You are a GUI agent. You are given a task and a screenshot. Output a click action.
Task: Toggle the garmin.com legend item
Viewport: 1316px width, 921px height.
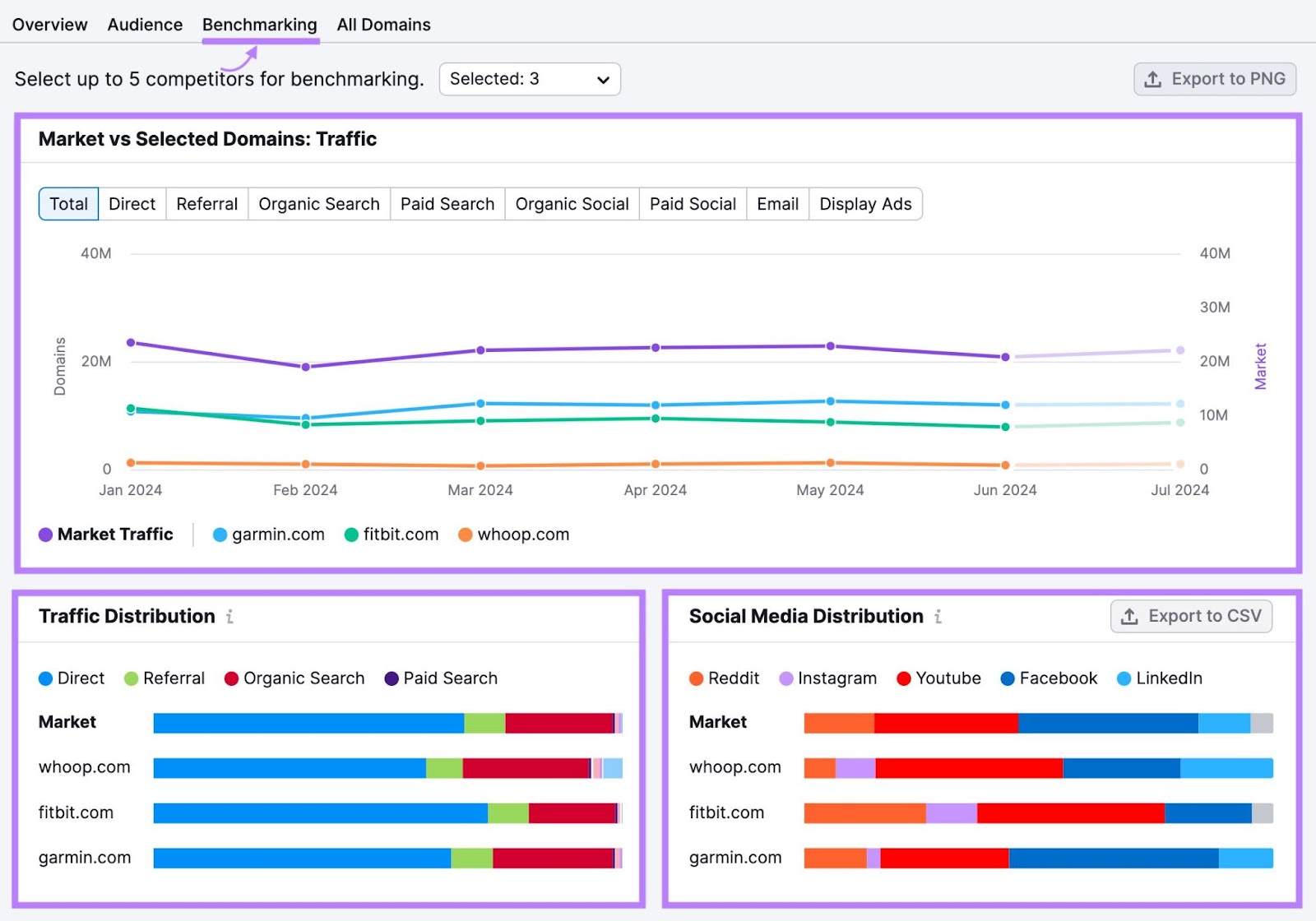pos(269,535)
